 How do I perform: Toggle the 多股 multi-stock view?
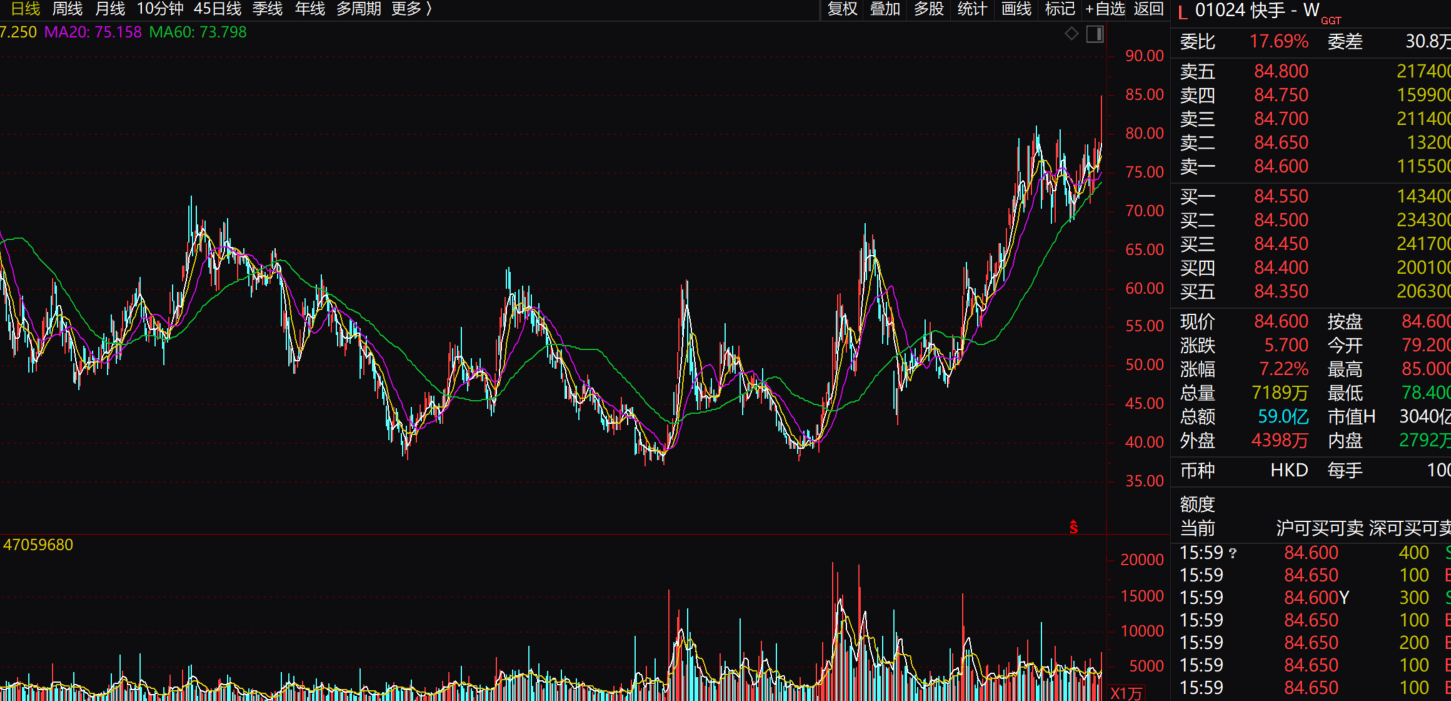(929, 9)
